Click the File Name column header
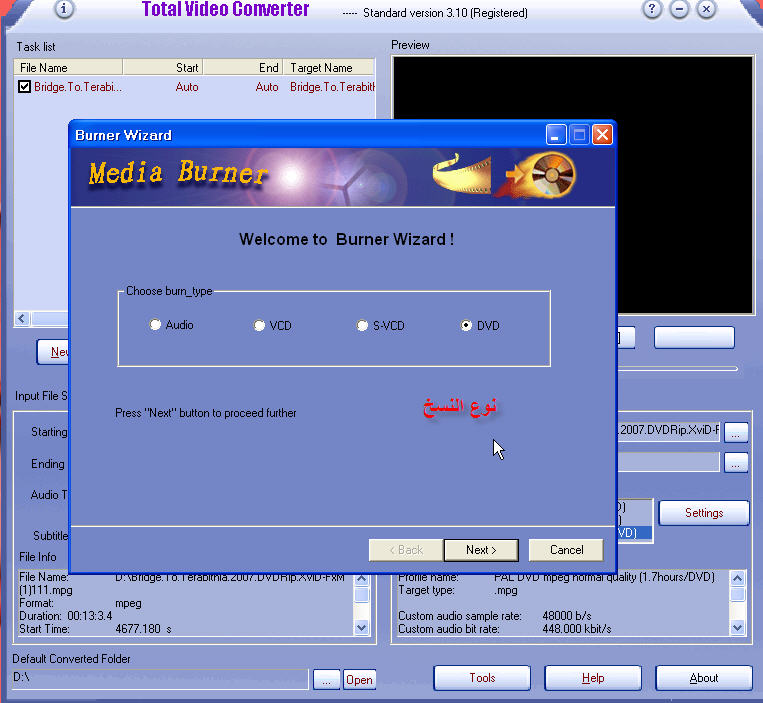The height and width of the screenshot is (703, 763). pyautogui.click(x=68, y=67)
